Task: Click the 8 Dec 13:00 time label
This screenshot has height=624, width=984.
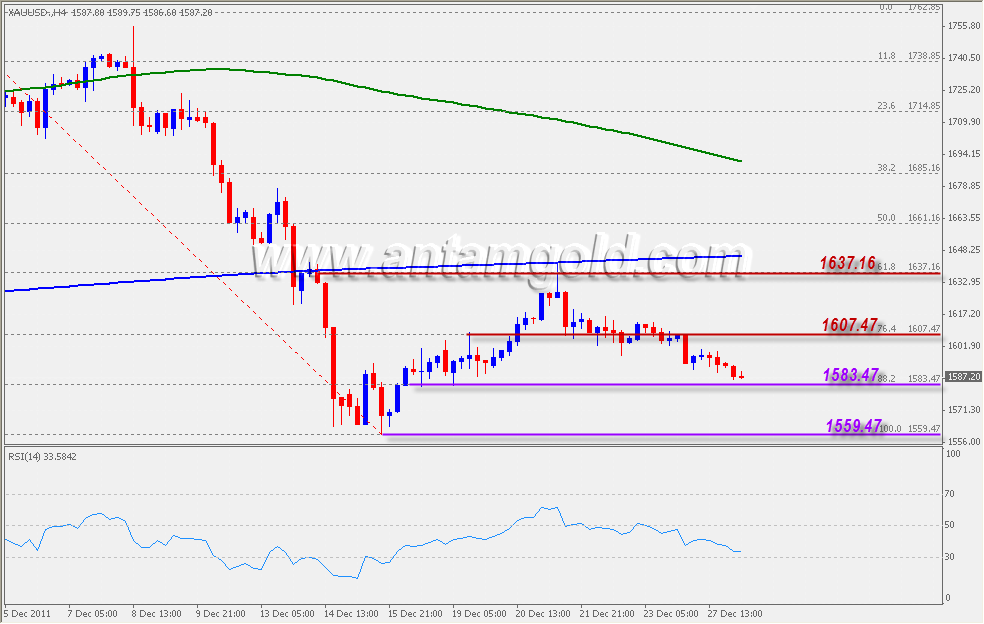Action: [156, 613]
